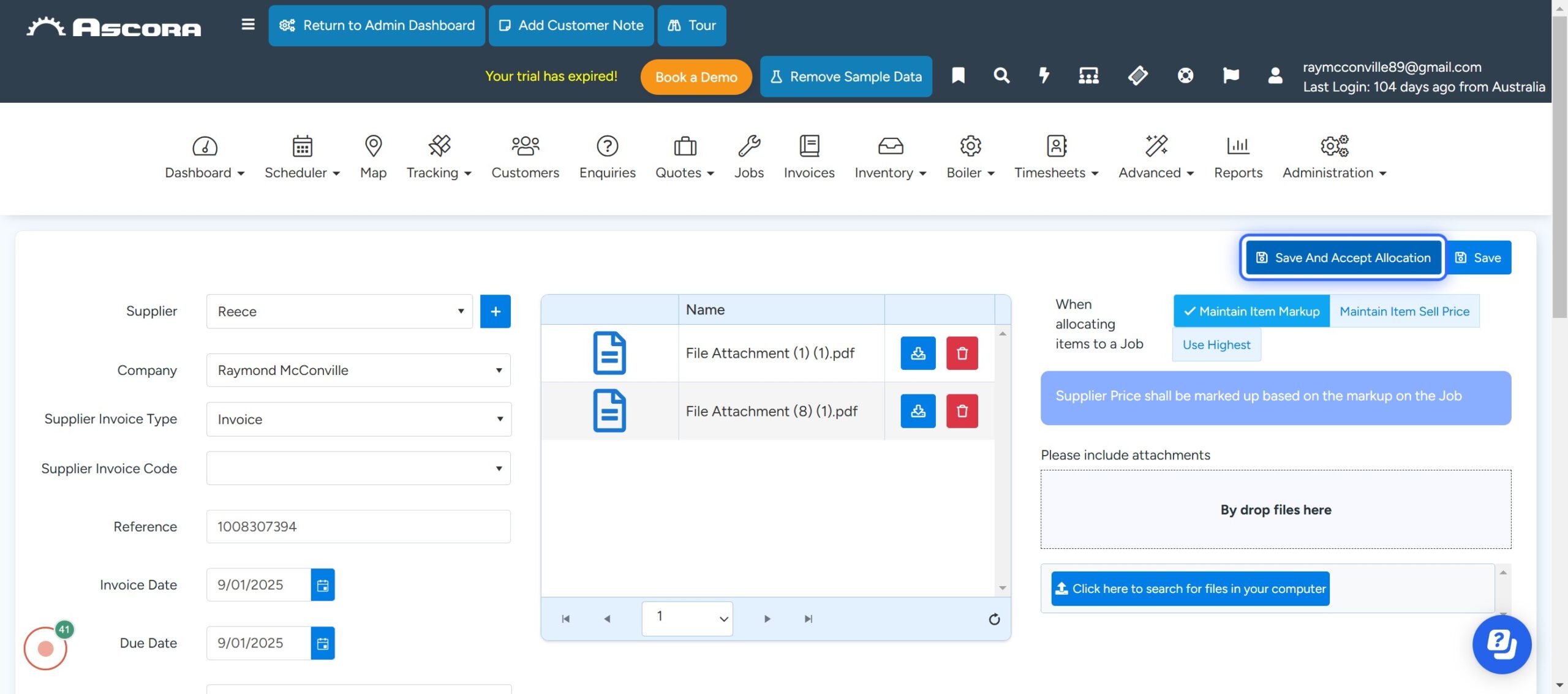Click the flag icon in header

tap(1231, 75)
